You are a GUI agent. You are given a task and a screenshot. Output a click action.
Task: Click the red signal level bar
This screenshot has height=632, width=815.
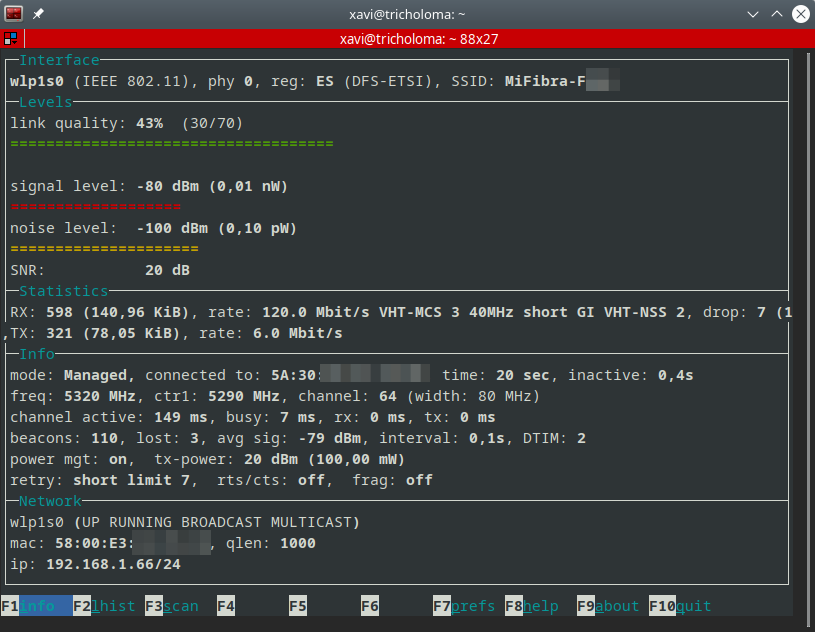[x=95, y=207]
